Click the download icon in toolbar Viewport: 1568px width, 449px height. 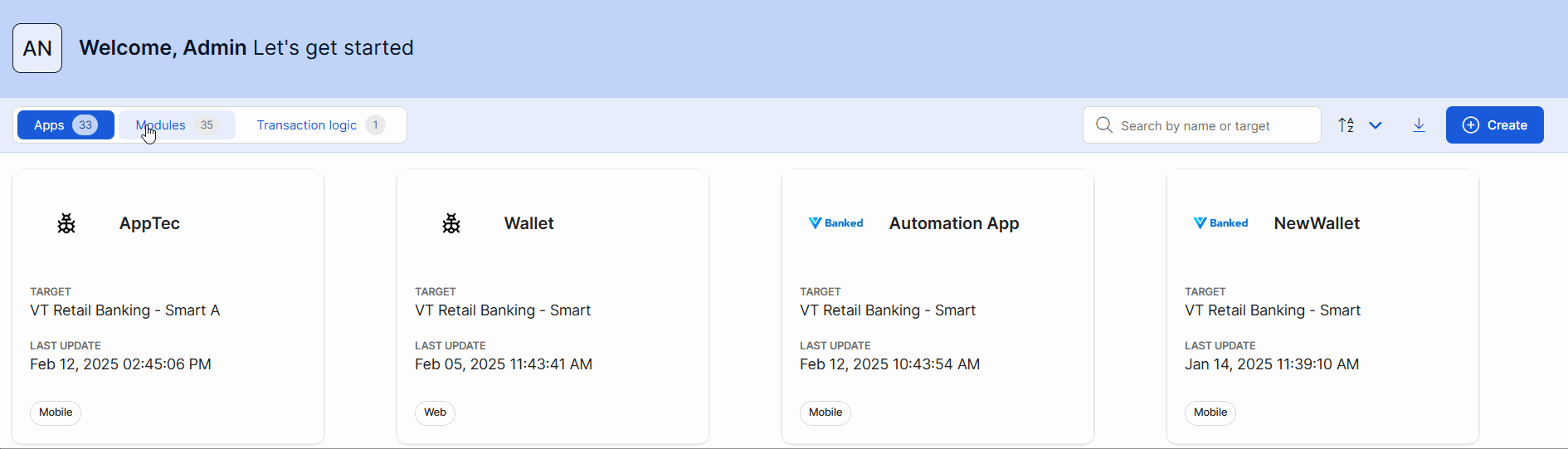[1419, 125]
